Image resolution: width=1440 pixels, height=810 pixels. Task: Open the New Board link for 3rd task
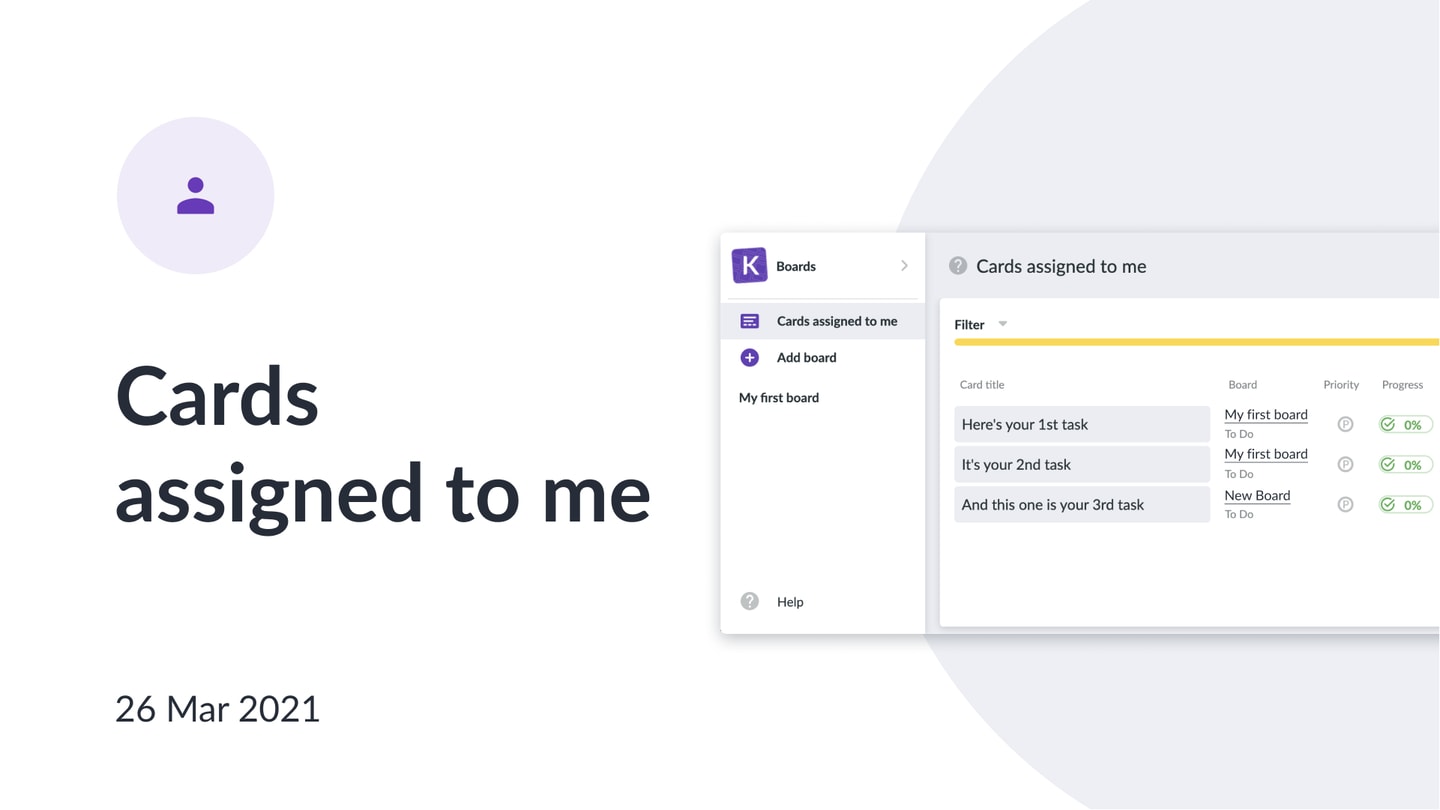pos(1257,495)
